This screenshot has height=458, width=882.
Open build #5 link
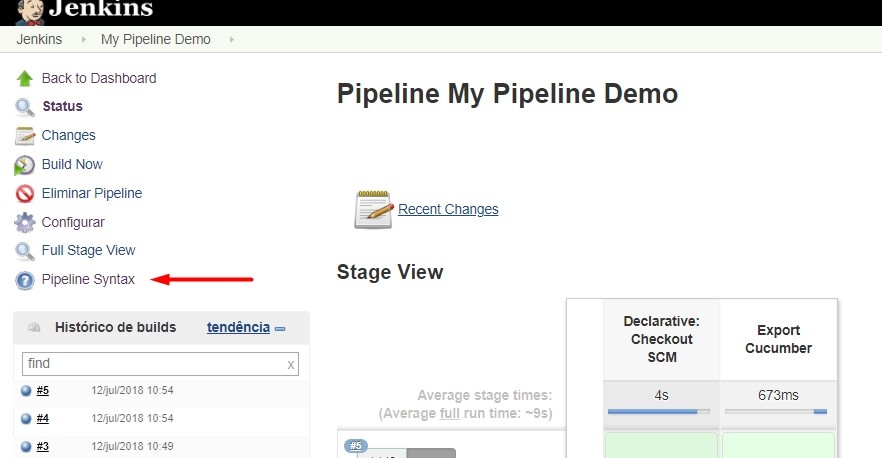click(x=43, y=390)
